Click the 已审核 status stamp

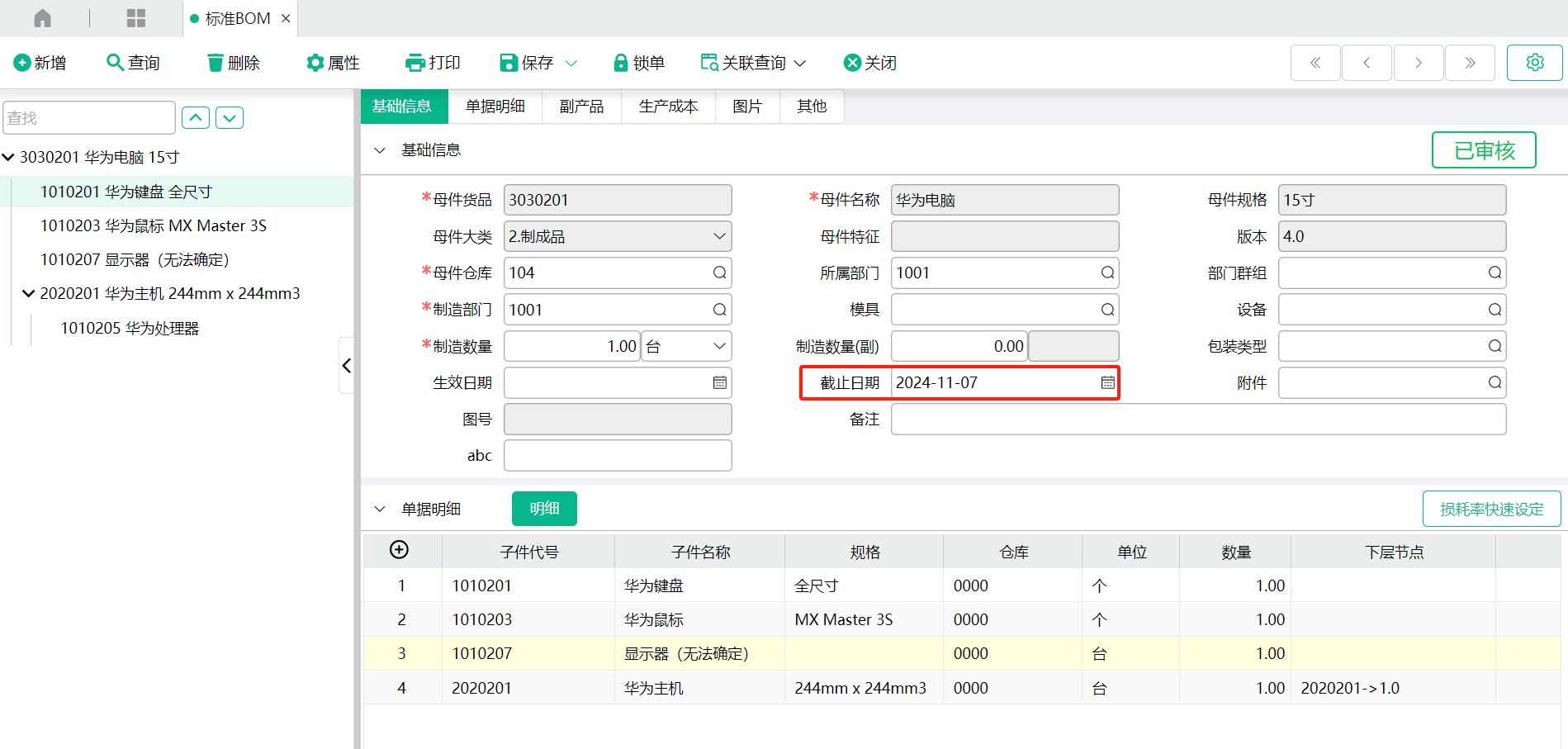click(x=1484, y=150)
